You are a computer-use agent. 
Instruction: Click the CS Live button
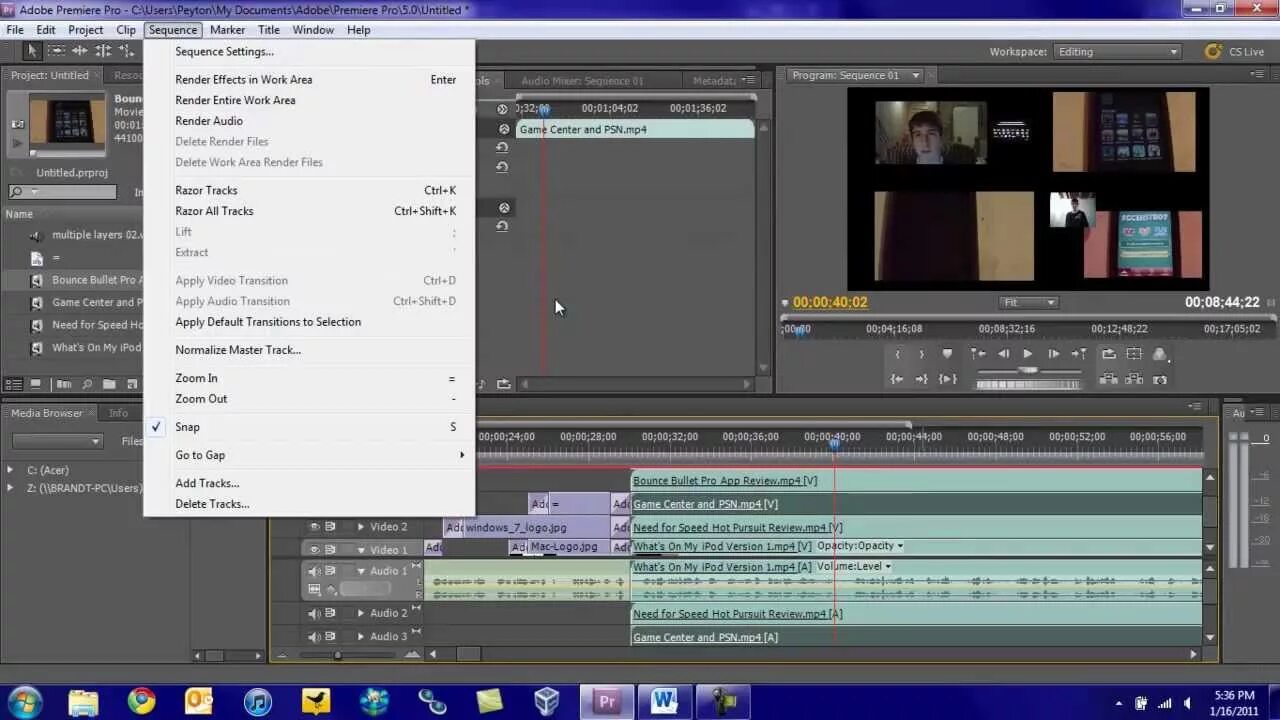[1235, 52]
